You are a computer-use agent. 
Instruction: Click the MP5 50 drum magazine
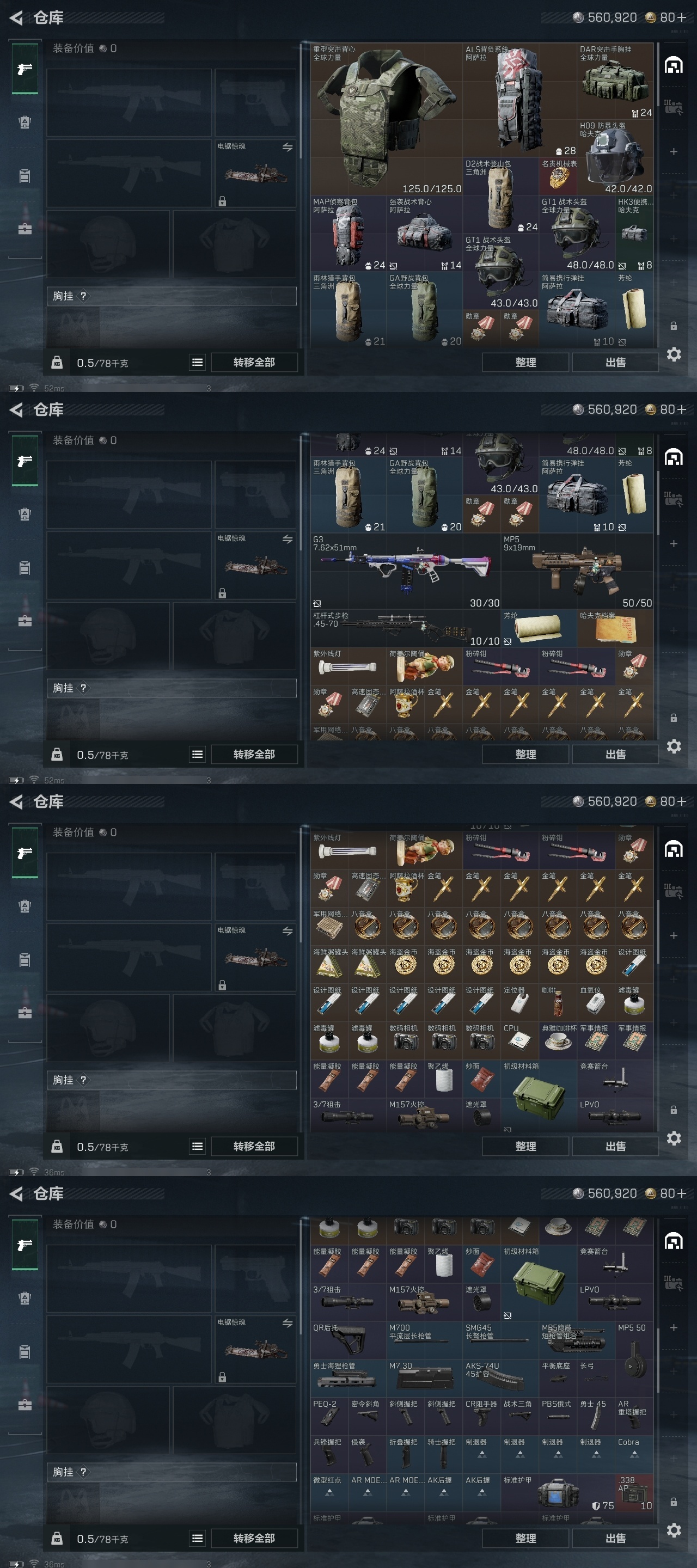(x=634, y=1358)
